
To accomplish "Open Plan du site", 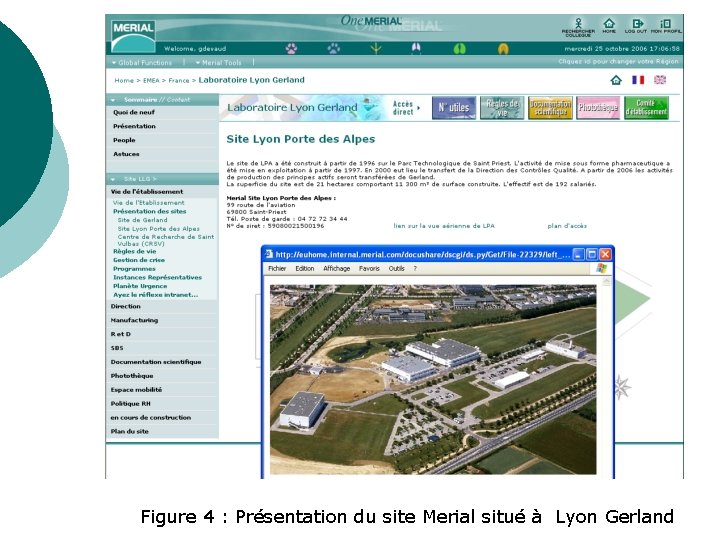I will (x=129, y=431).
